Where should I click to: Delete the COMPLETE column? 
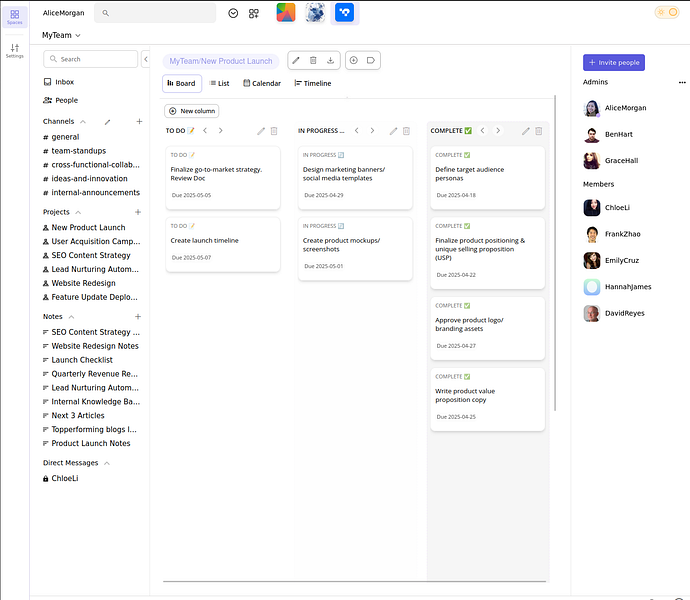tap(539, 131)
